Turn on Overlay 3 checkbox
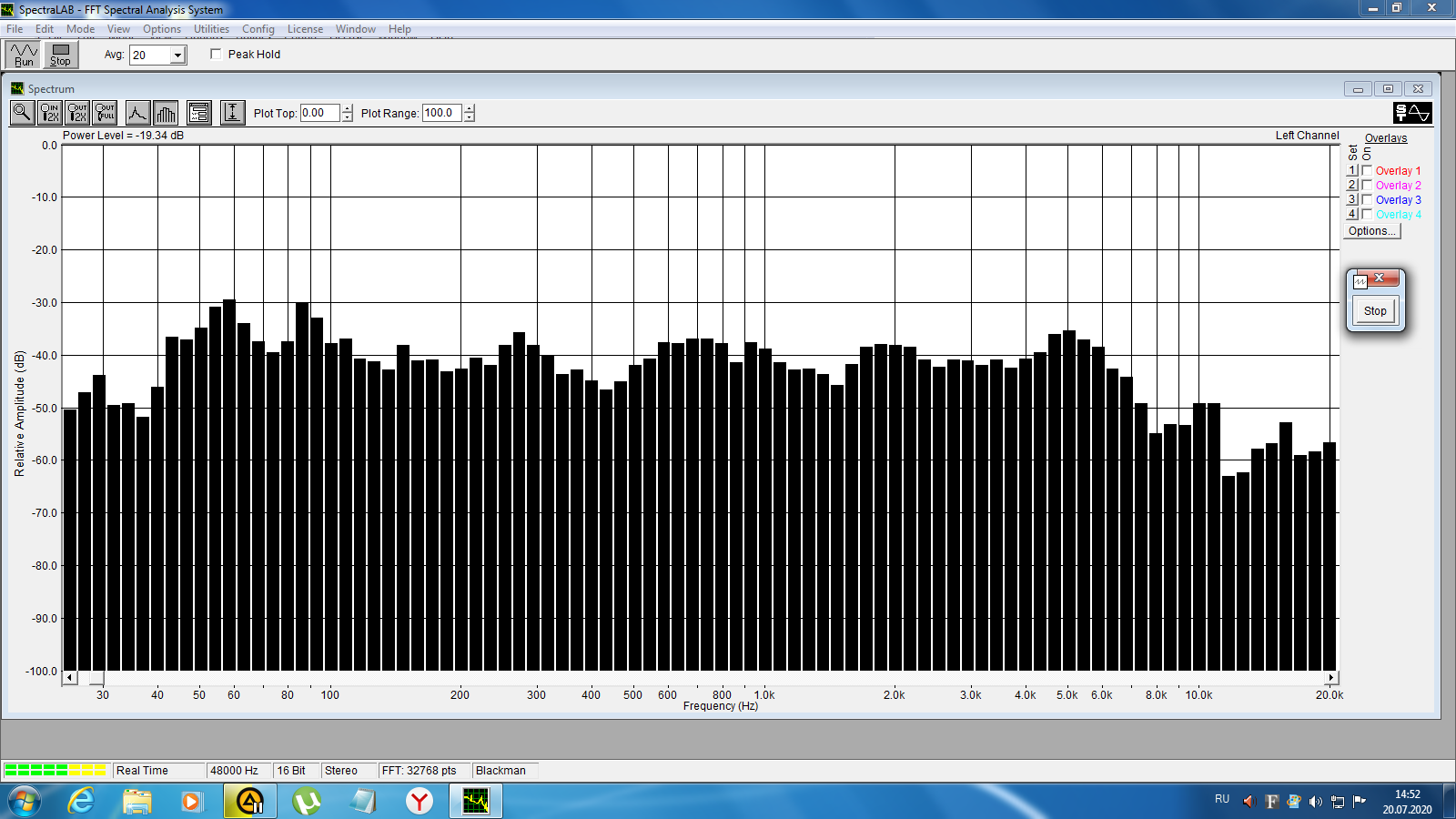Image resolution: width=1456 pixels, height=819 pixels. coord(1367,200)
